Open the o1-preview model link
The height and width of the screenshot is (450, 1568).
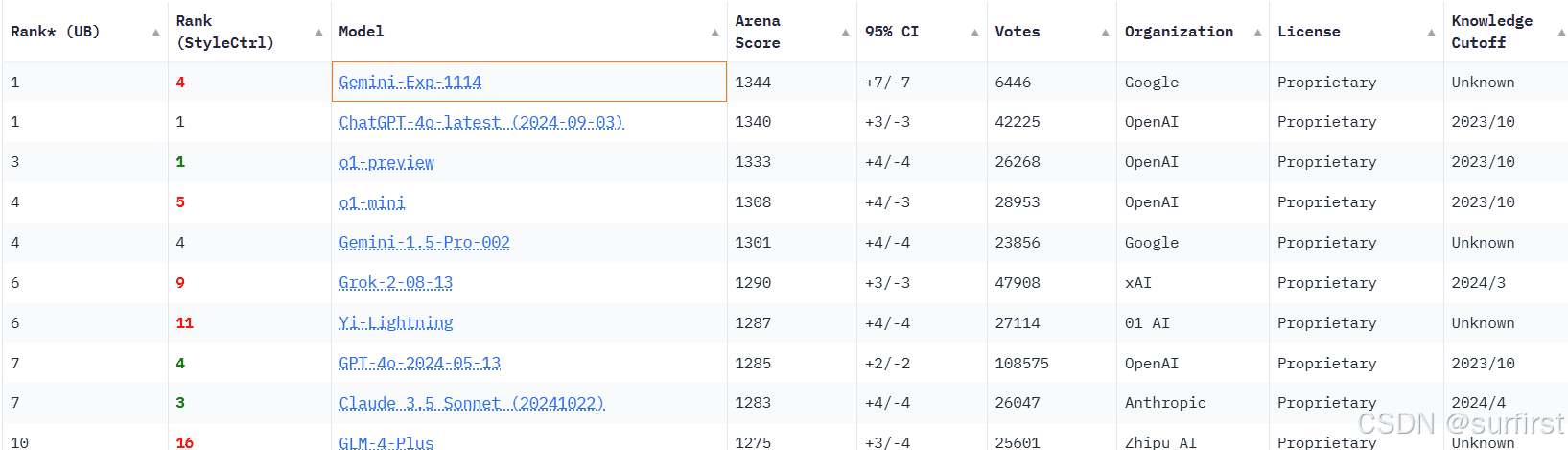coord(386,163)
